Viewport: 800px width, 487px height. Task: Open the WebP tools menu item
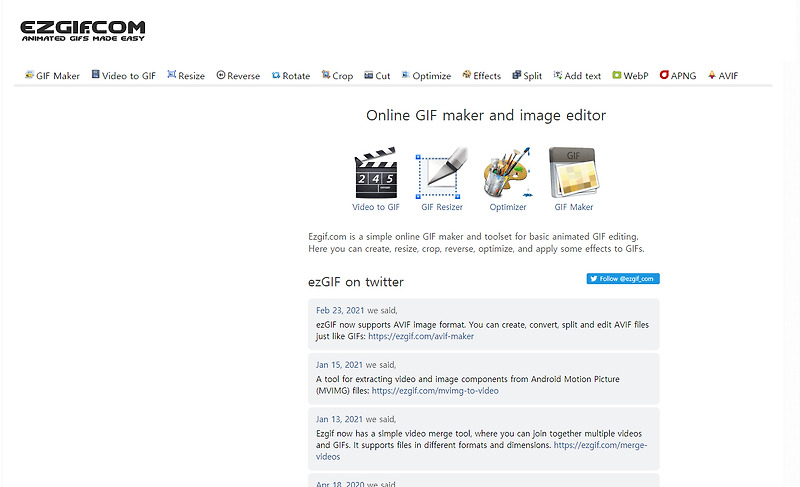(630, 75)
